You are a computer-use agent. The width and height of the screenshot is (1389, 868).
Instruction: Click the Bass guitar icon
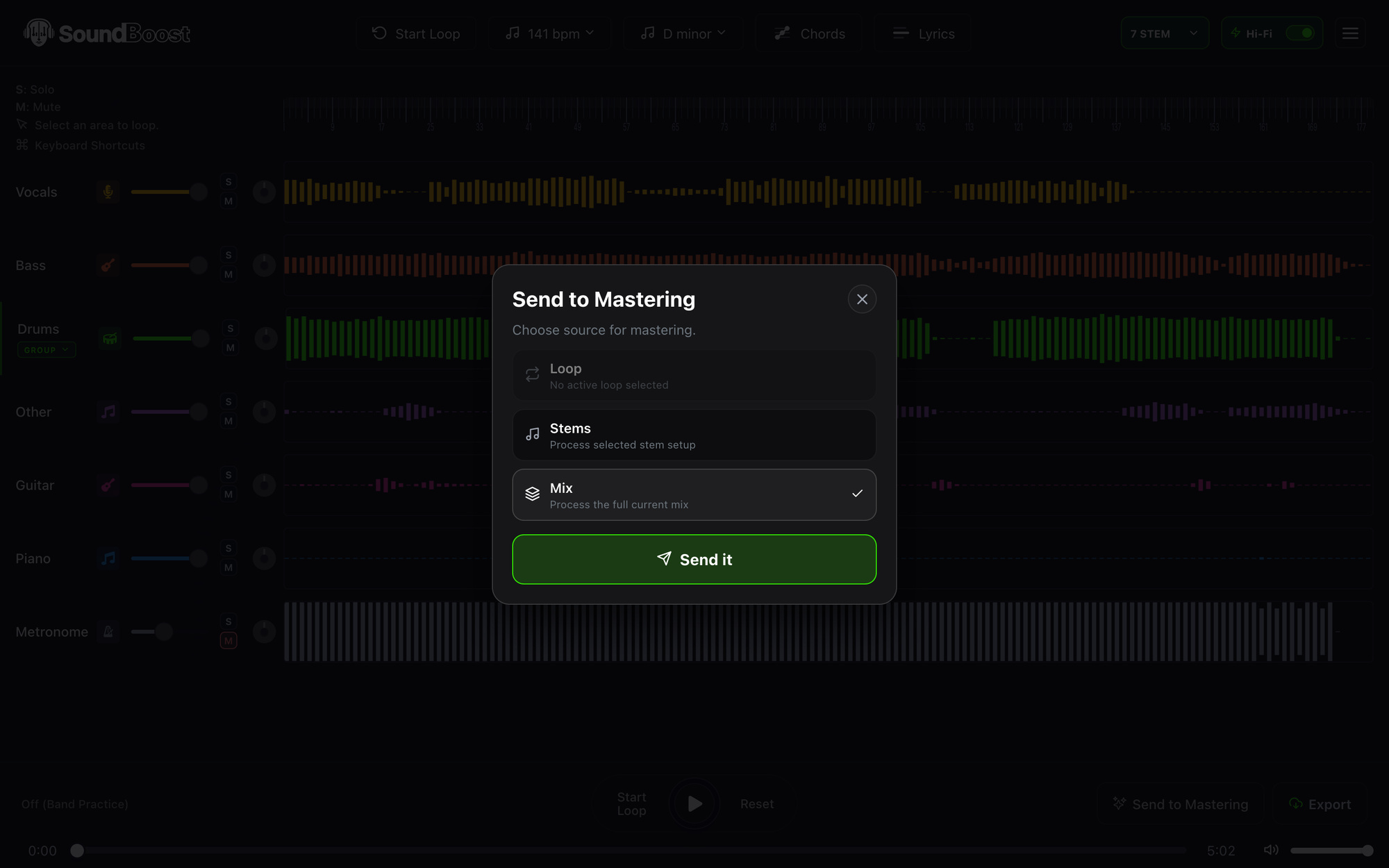click(x=108, y=265)
